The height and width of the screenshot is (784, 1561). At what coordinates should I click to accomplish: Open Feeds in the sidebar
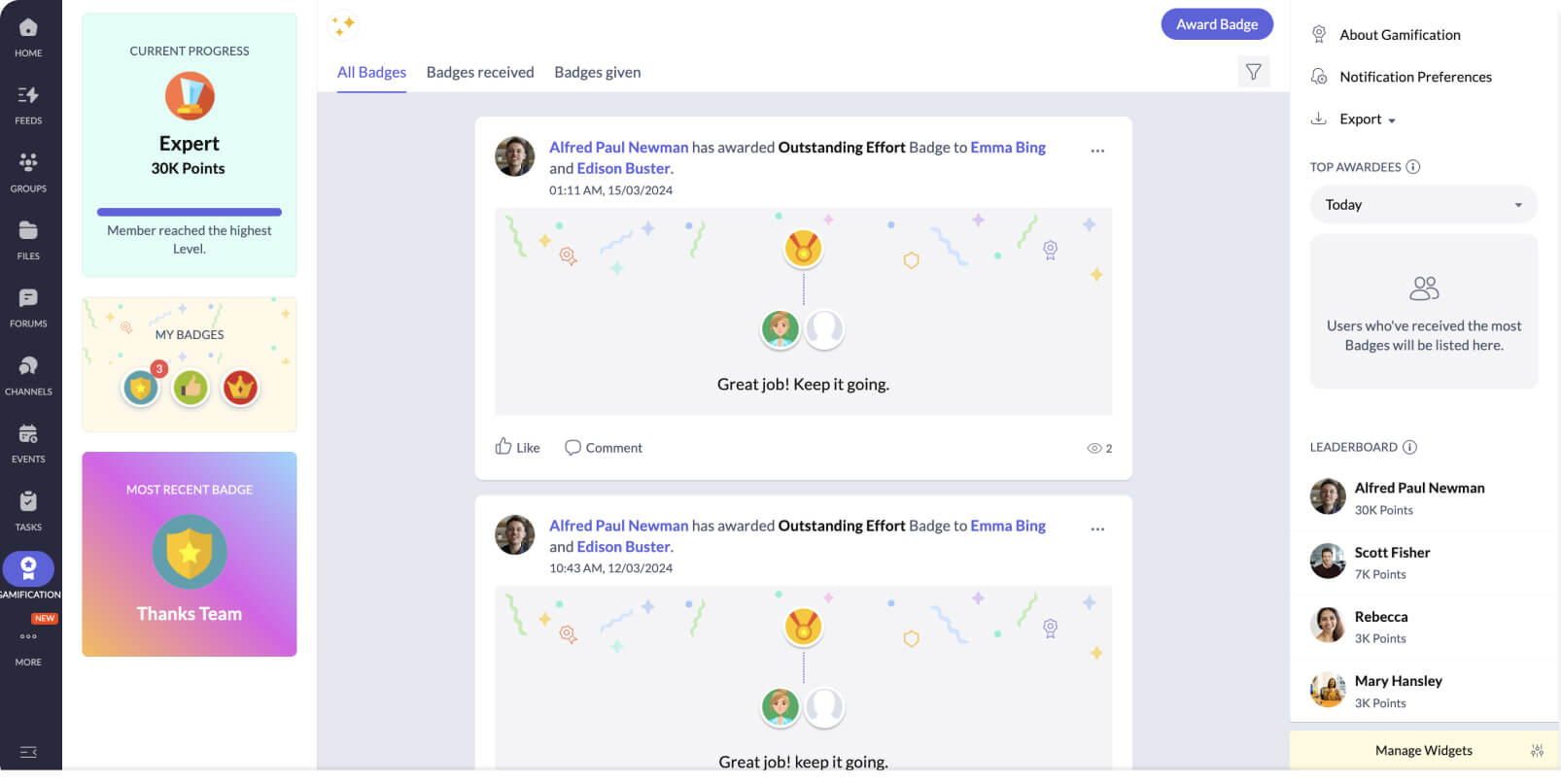point(28,105)
